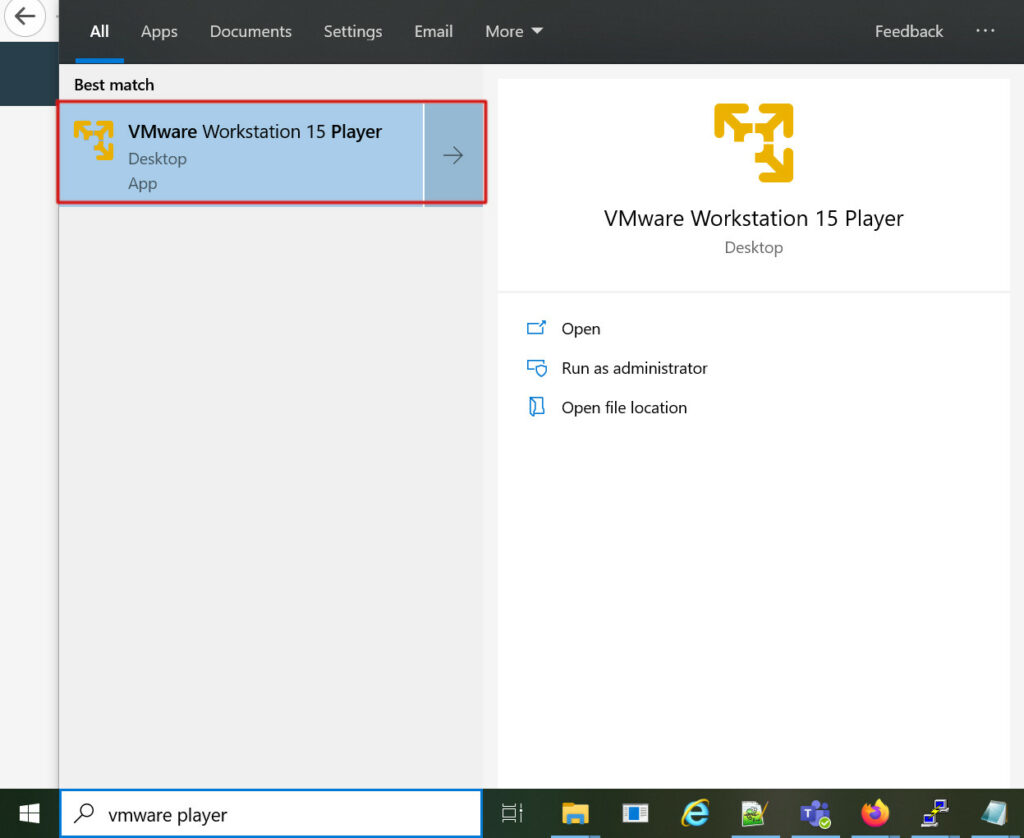Switch to the Email search tab
The height and width of the screenshot is (838, 1024).
tap(434, 31)
